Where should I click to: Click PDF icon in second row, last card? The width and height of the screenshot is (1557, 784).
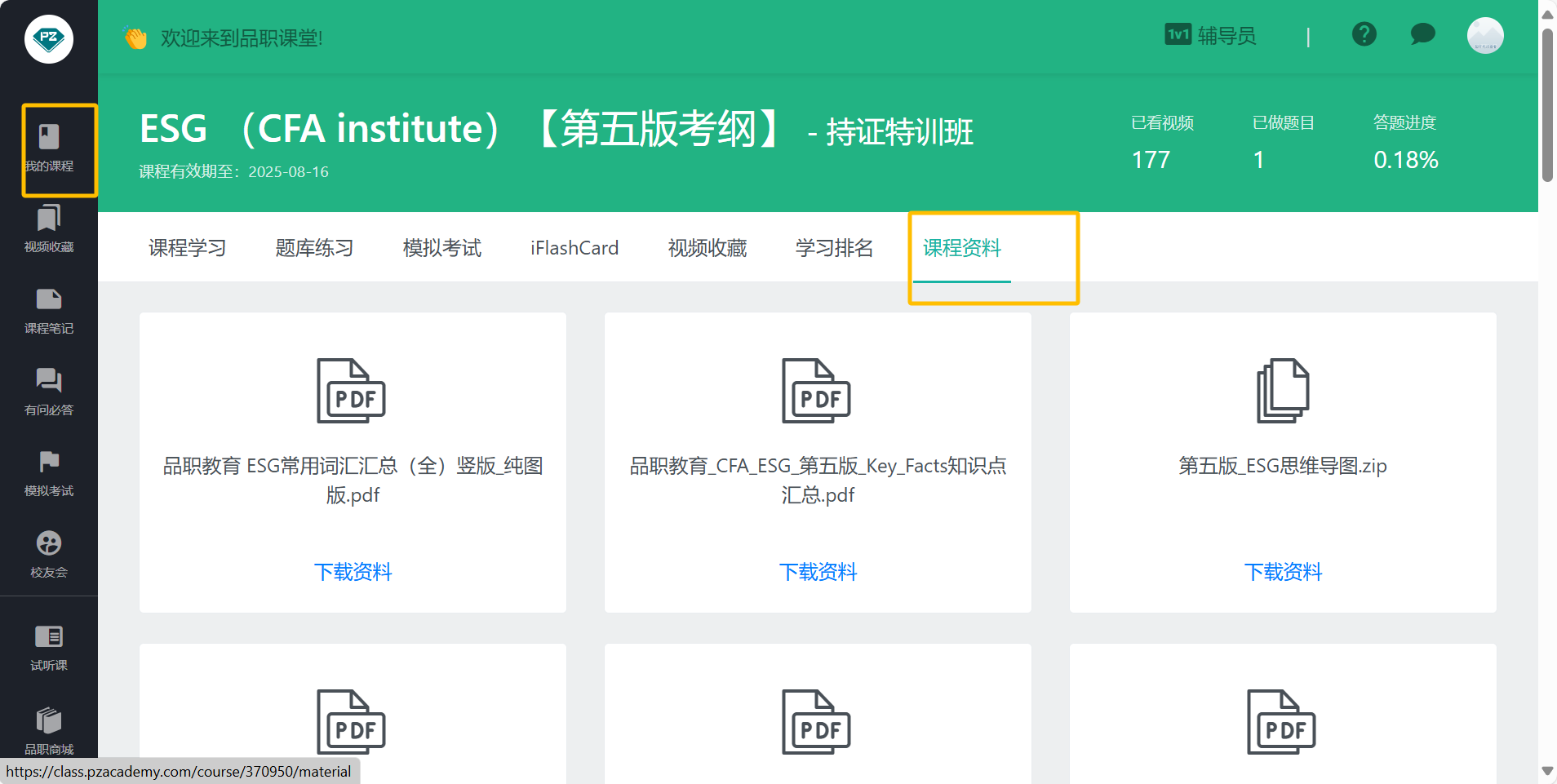(1281, 722)
